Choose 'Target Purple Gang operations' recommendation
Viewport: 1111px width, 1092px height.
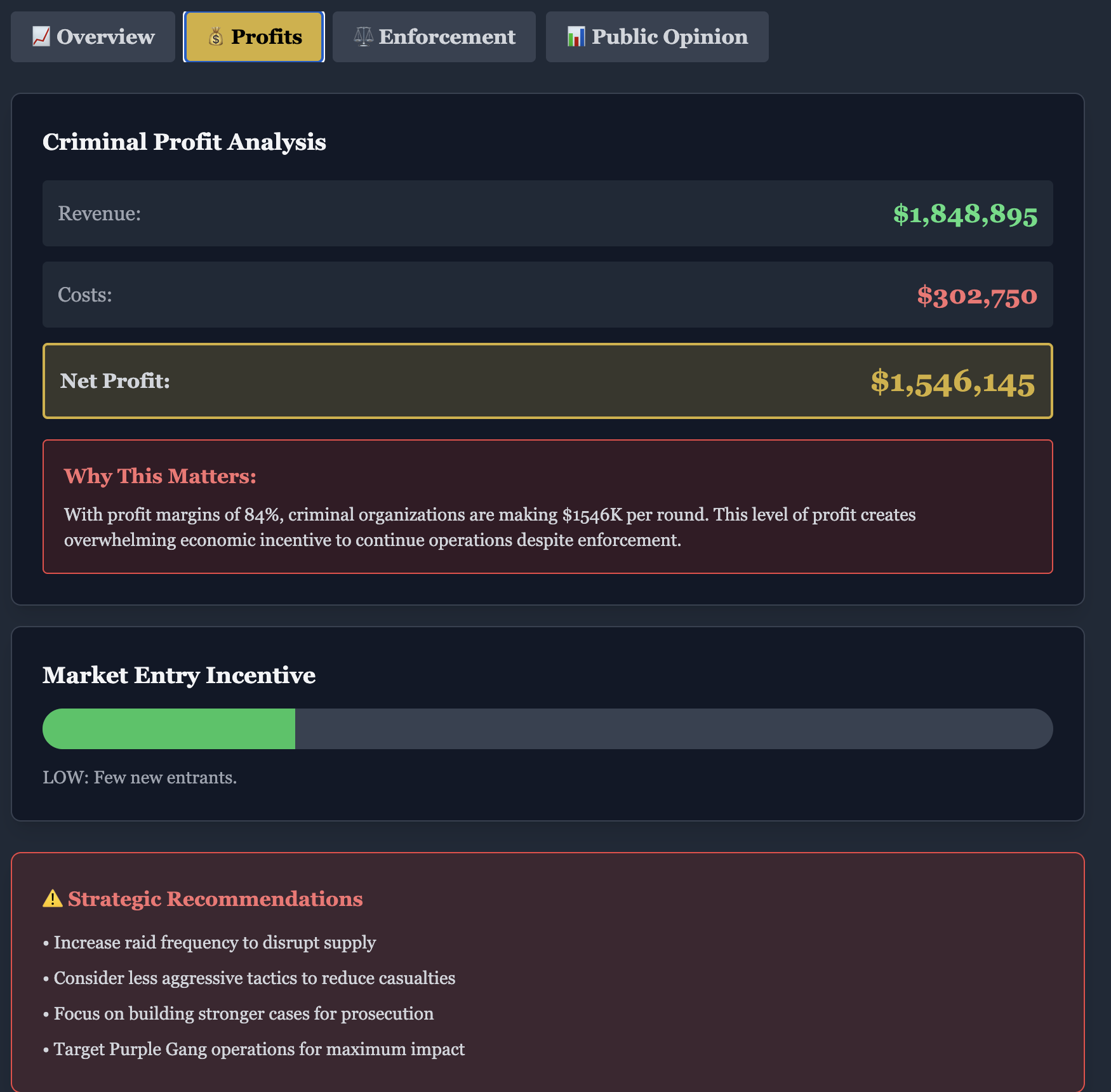click(x=259, y=1049)
